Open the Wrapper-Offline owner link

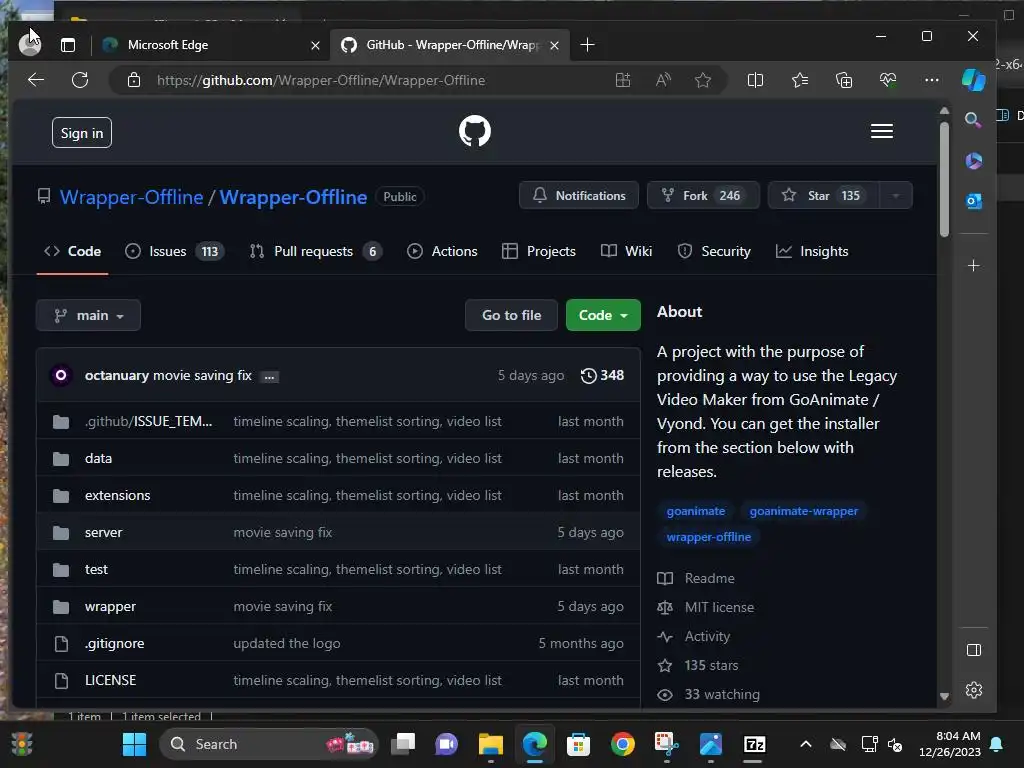click(131, 197)
